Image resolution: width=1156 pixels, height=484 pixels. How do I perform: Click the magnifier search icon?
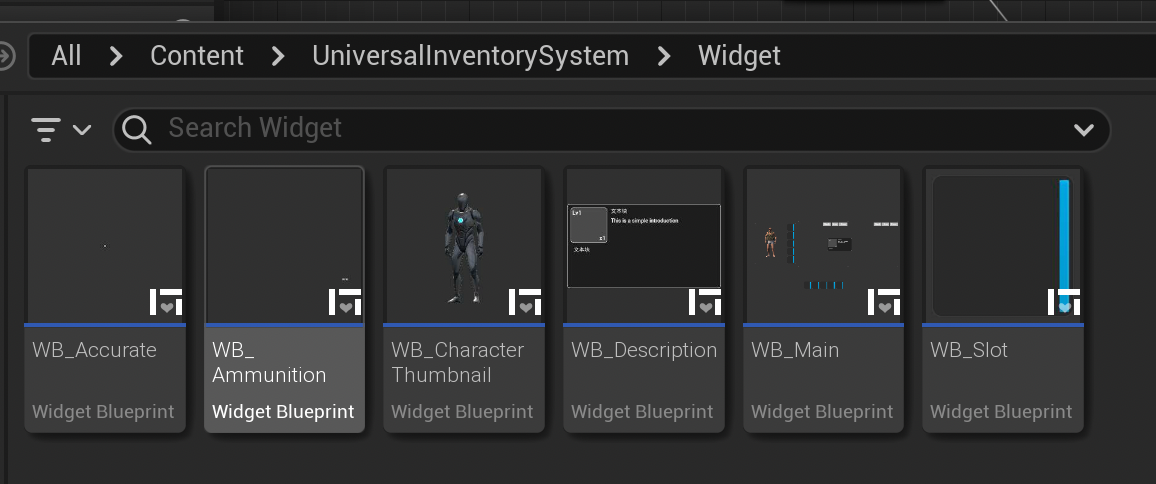click(x=137, y=129)
